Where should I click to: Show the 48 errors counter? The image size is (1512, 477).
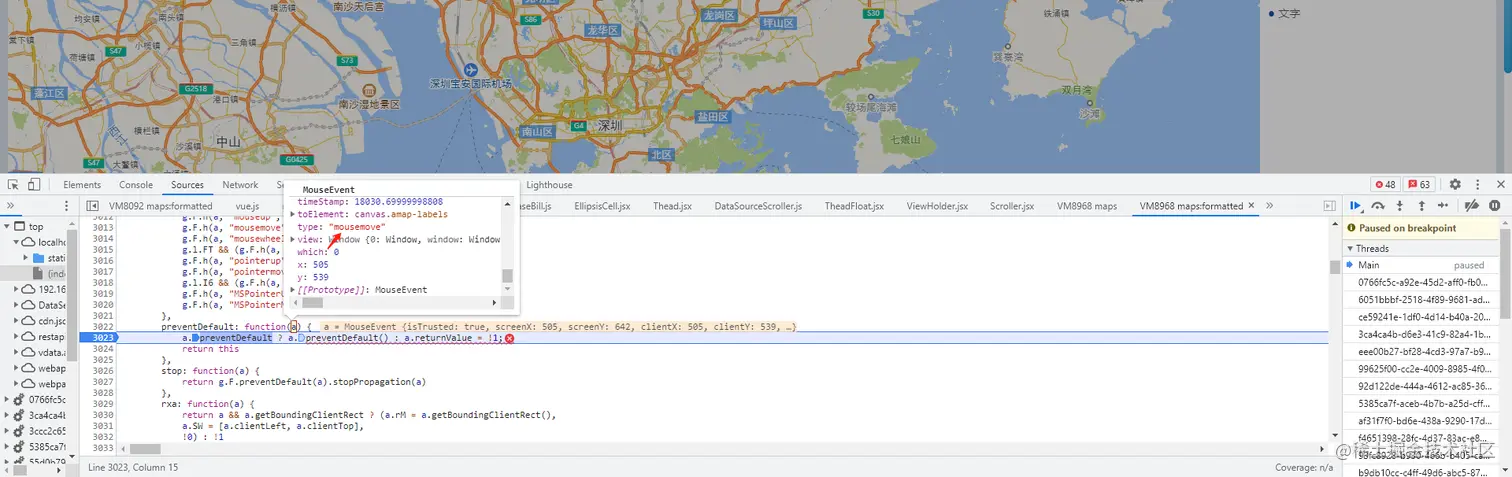[x=1385, y=185]
